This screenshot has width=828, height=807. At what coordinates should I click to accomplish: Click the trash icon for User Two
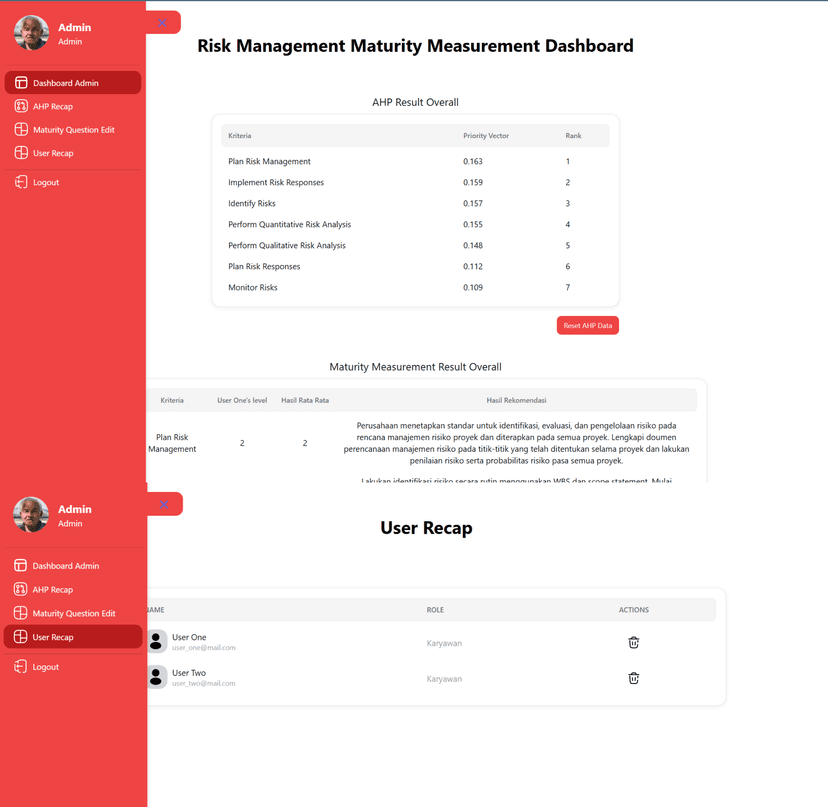point(633,678)
